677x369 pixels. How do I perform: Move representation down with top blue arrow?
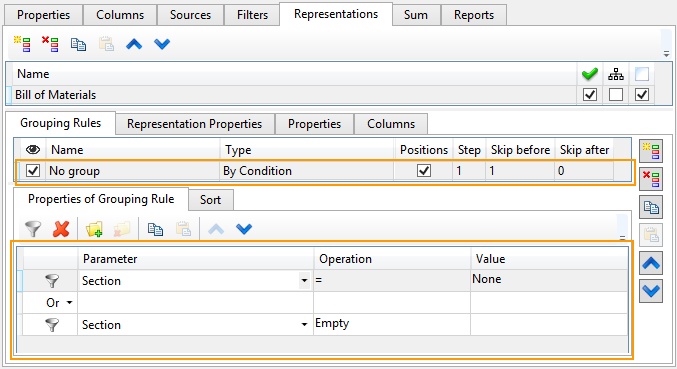click(x=162, y=44)
